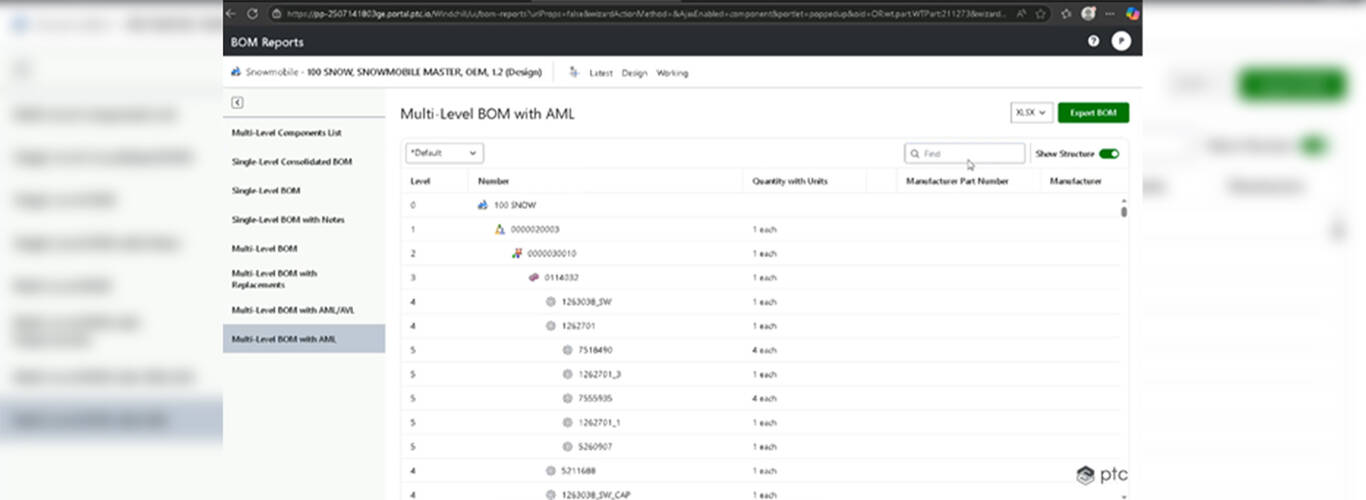The image size is (1366, 500).
Task: Open the Single-Level Consolidated BOM report
Action: (x=292, y=161)
